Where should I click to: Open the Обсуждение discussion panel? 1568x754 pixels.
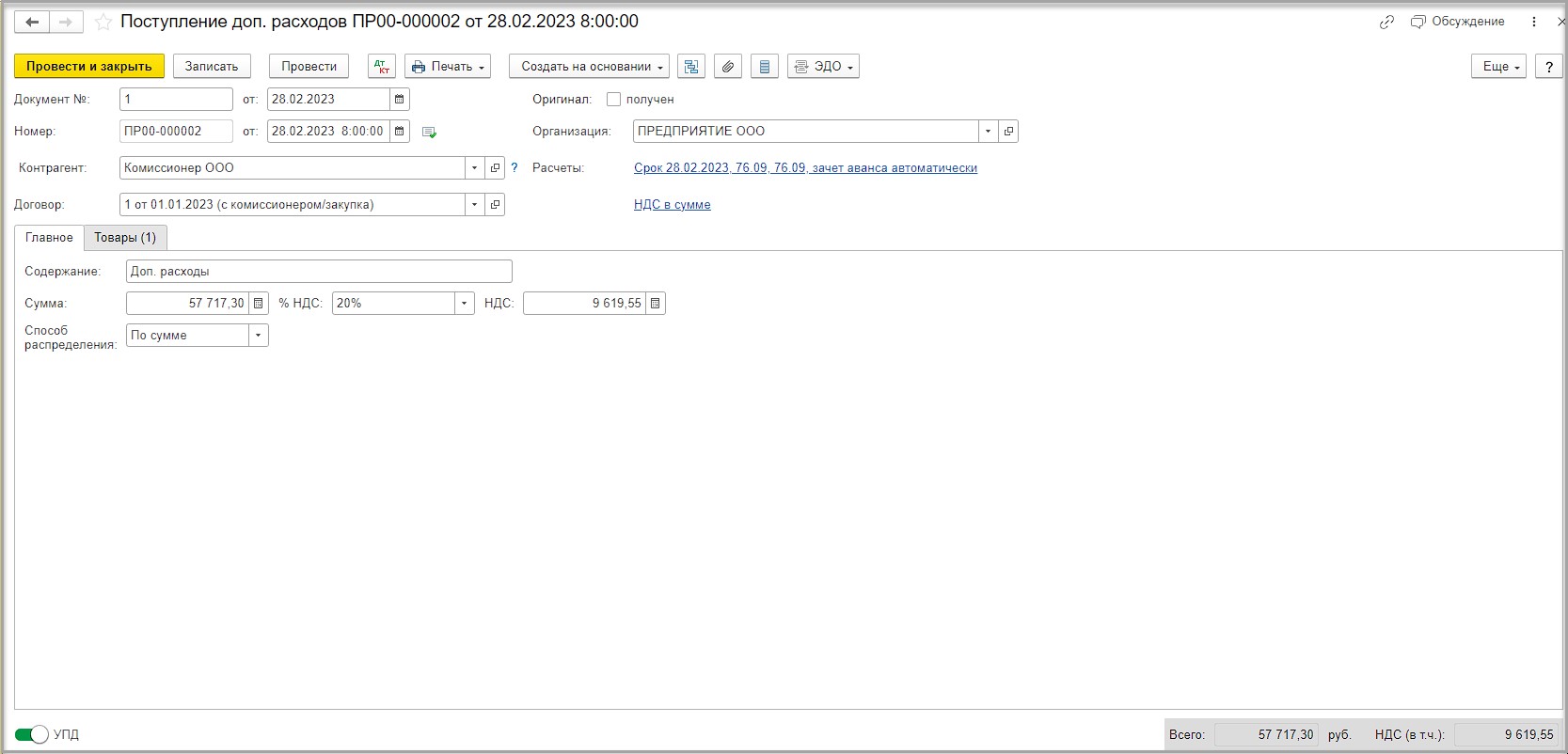click(x=1458, y=22)
